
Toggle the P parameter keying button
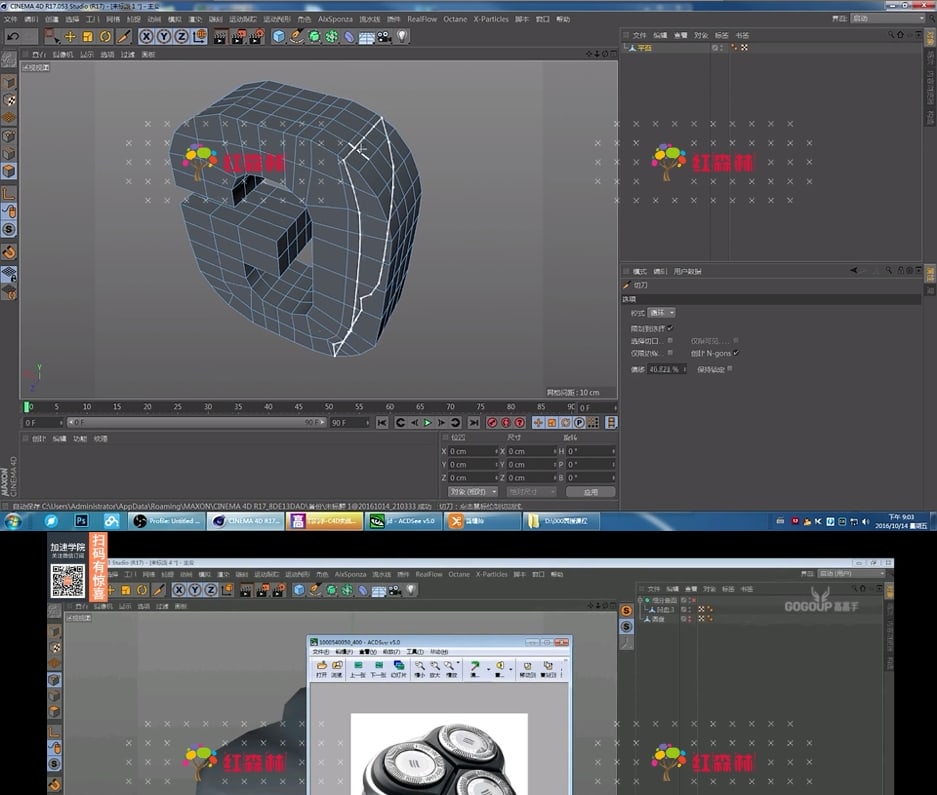(x=579, y=423)
